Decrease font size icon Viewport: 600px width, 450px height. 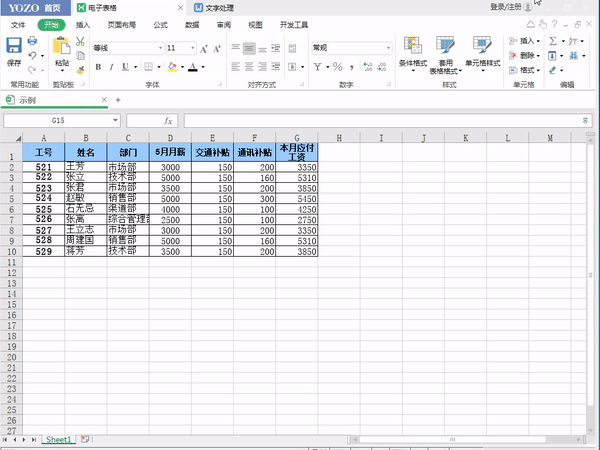coord(217,49)
